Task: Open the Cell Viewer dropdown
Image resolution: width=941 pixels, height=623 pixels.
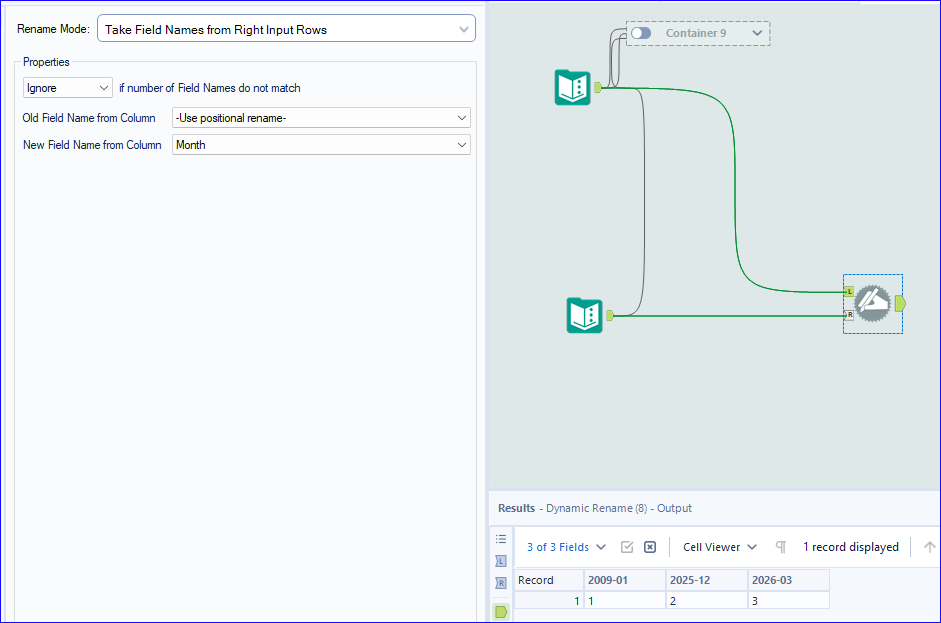Action: 720,547
